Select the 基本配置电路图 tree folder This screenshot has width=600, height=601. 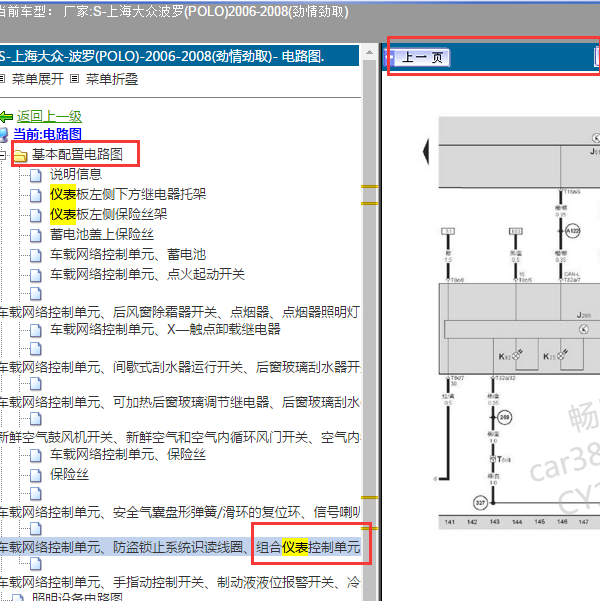(x=77, y=154)
